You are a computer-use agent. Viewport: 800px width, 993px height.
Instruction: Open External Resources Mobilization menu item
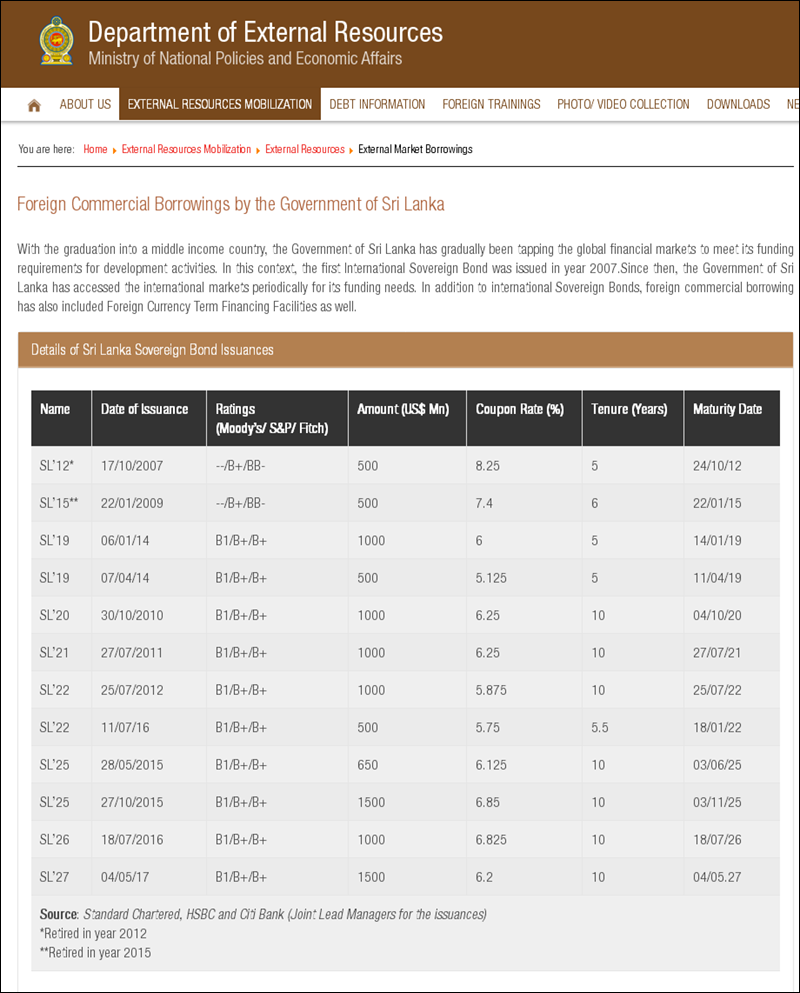tap(220, 104)
